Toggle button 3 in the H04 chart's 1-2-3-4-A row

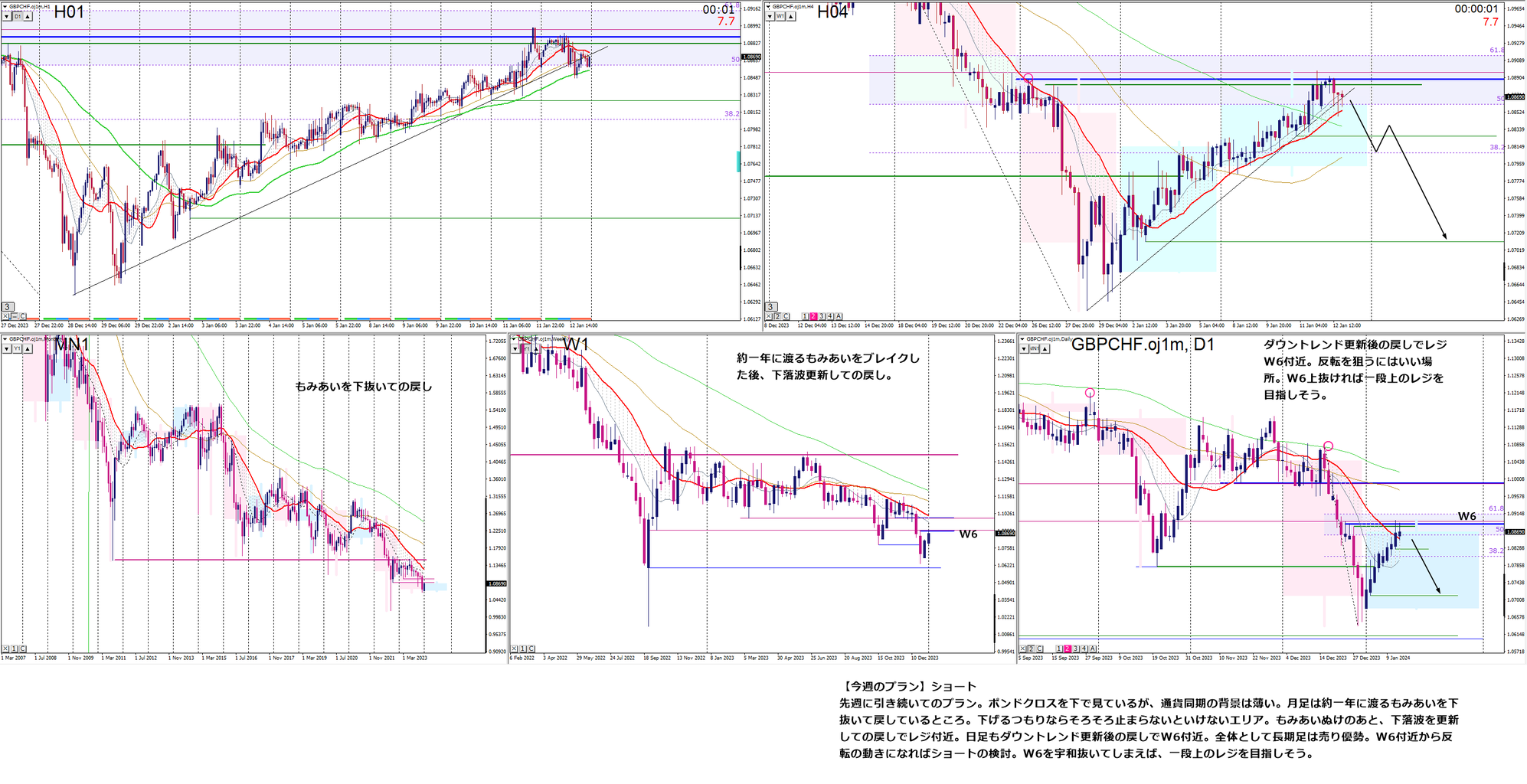(822, 316)
